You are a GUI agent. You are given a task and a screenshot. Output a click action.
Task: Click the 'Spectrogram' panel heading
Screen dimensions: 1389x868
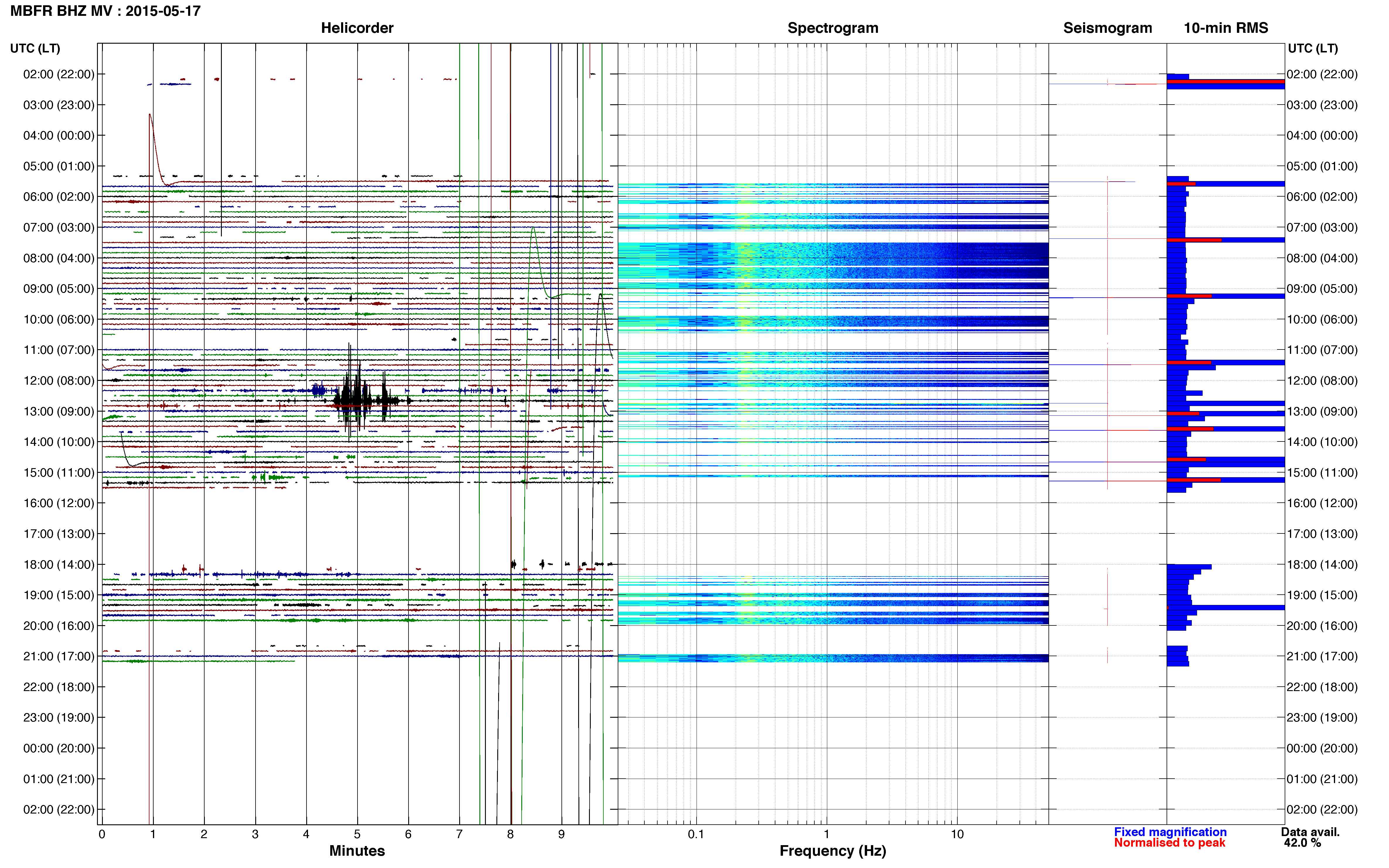pyautogui.click(x=833, y=28)
